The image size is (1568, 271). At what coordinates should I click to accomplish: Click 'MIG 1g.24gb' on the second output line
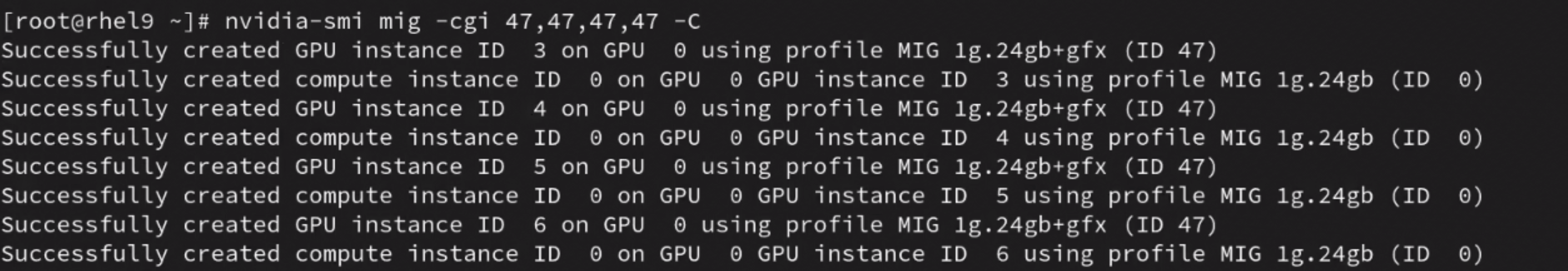(x=1297, y=80)
